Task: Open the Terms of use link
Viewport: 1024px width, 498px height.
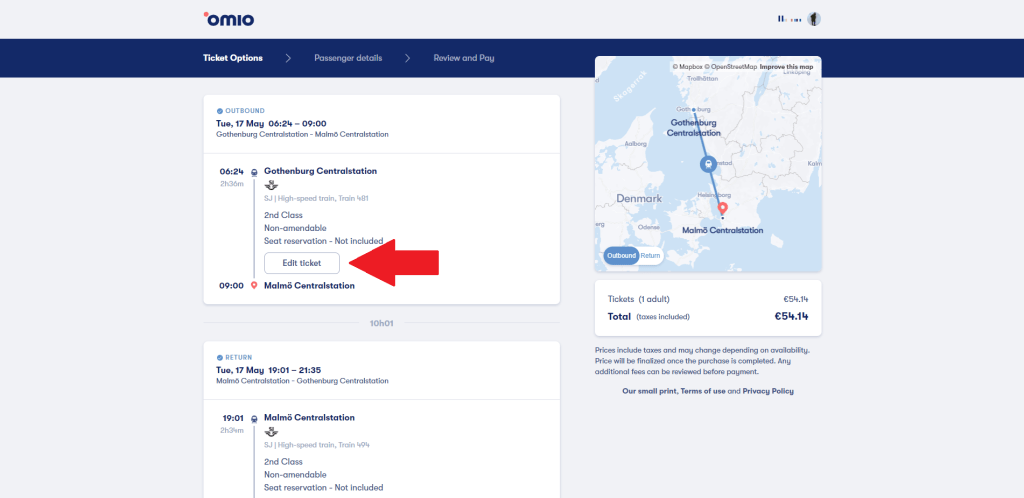Action: click(702, 391)
